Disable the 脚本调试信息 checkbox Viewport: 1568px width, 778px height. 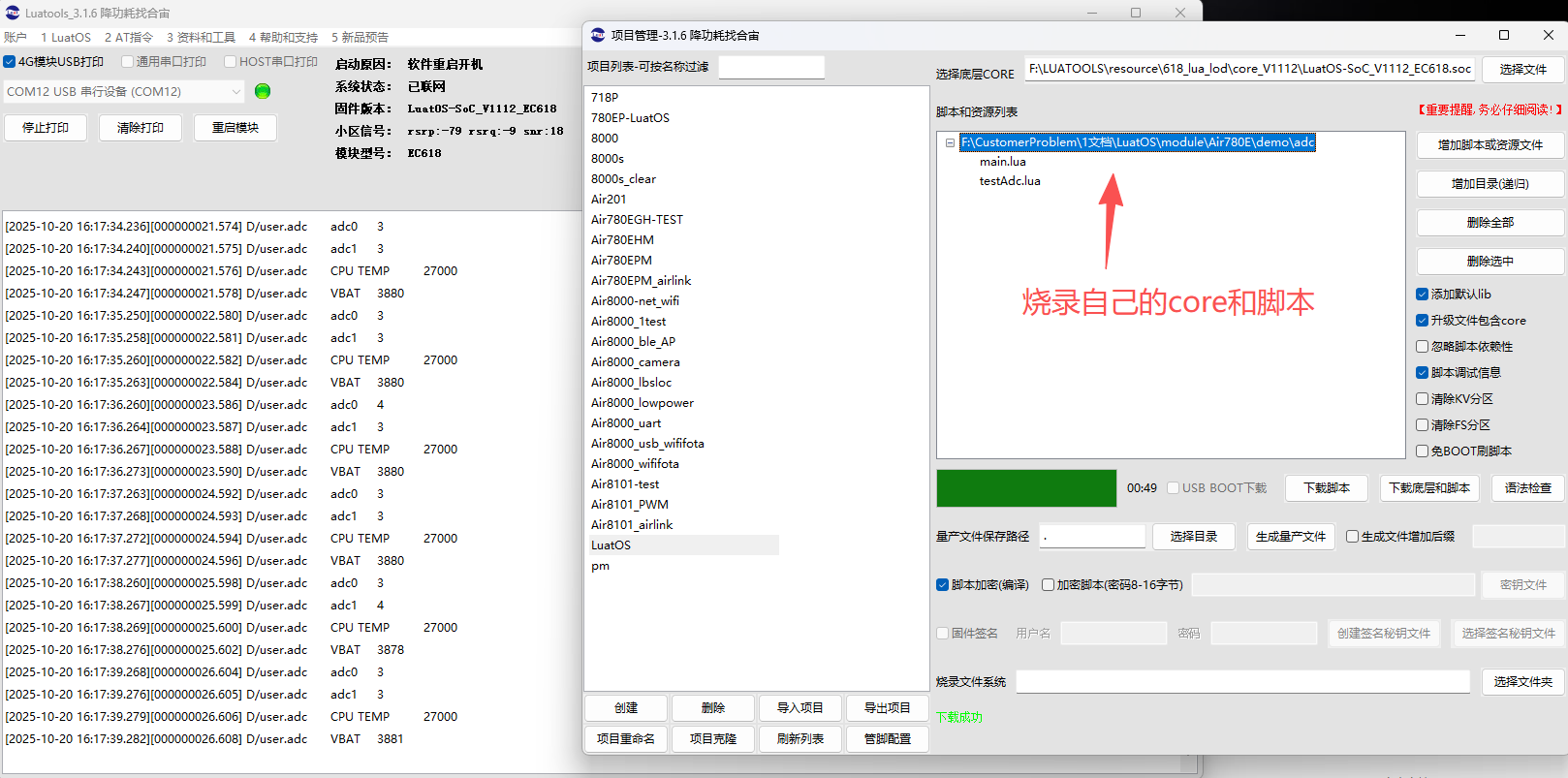(1422, 373)
